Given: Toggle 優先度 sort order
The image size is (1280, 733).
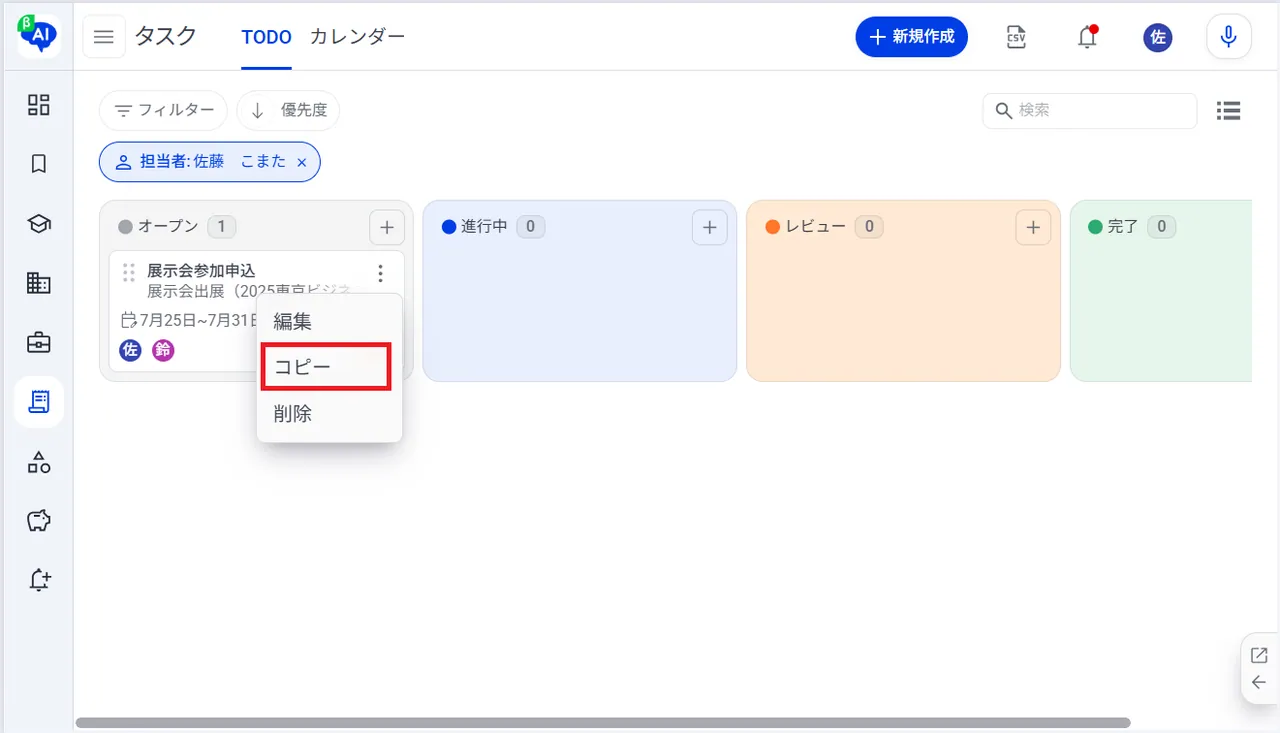Looking at the screenshot, I should [288, 111].
